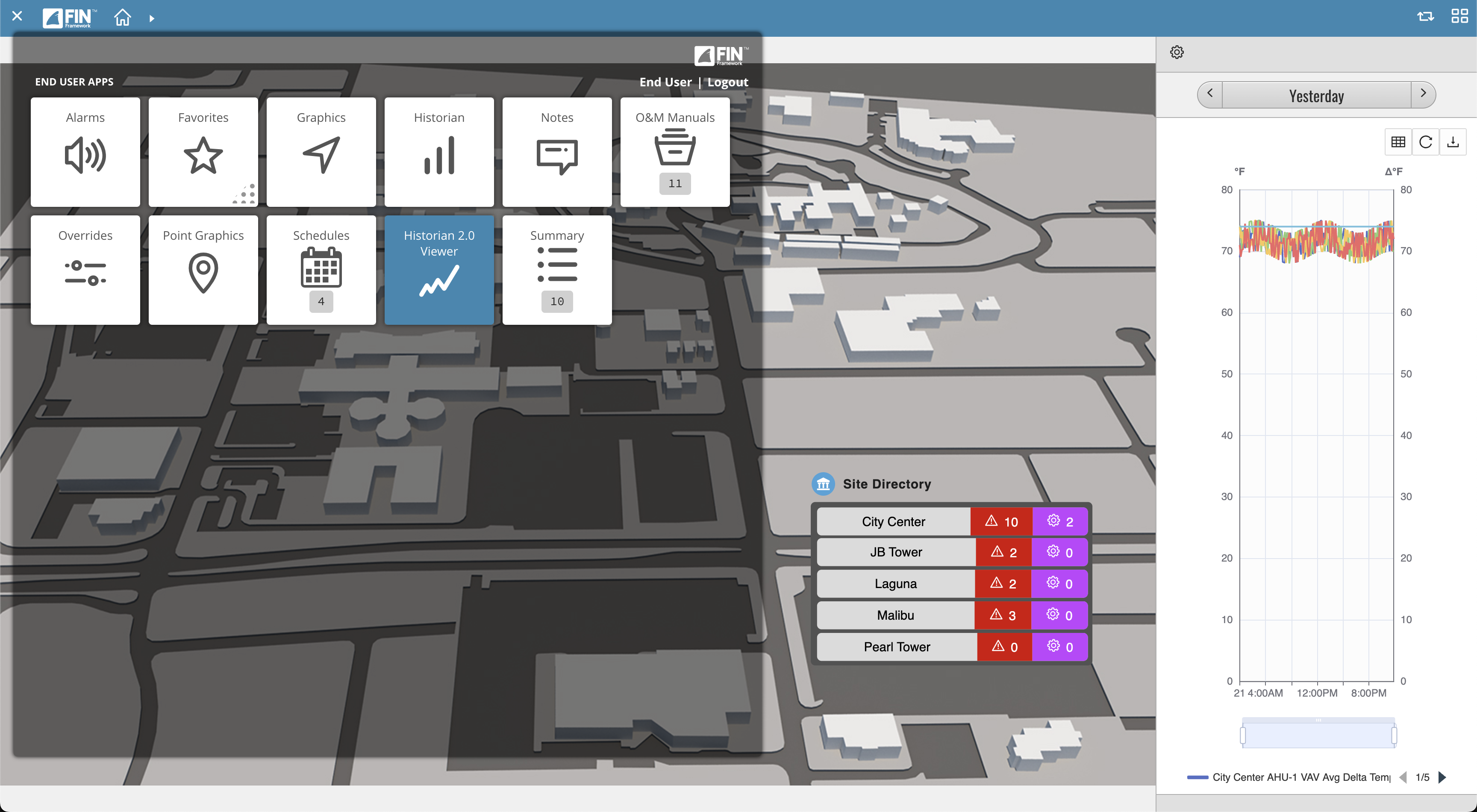
Task: Download the chart data
Action: click(x=1452, y=141)
